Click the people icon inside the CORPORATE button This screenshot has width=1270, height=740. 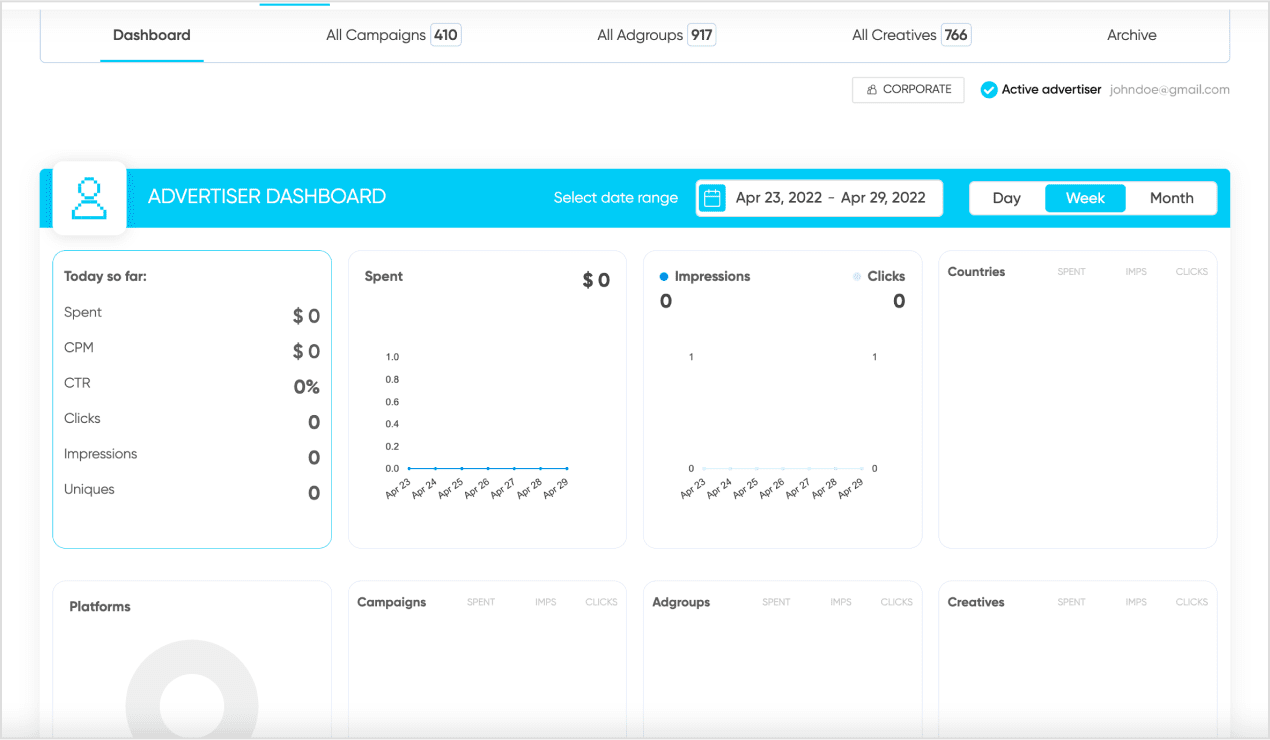click(873, 89)
